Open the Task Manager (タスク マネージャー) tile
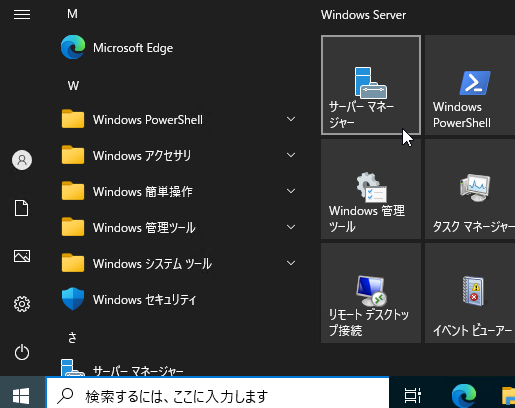Viewport: 515px width, 408px height. [x=470, y=189]
